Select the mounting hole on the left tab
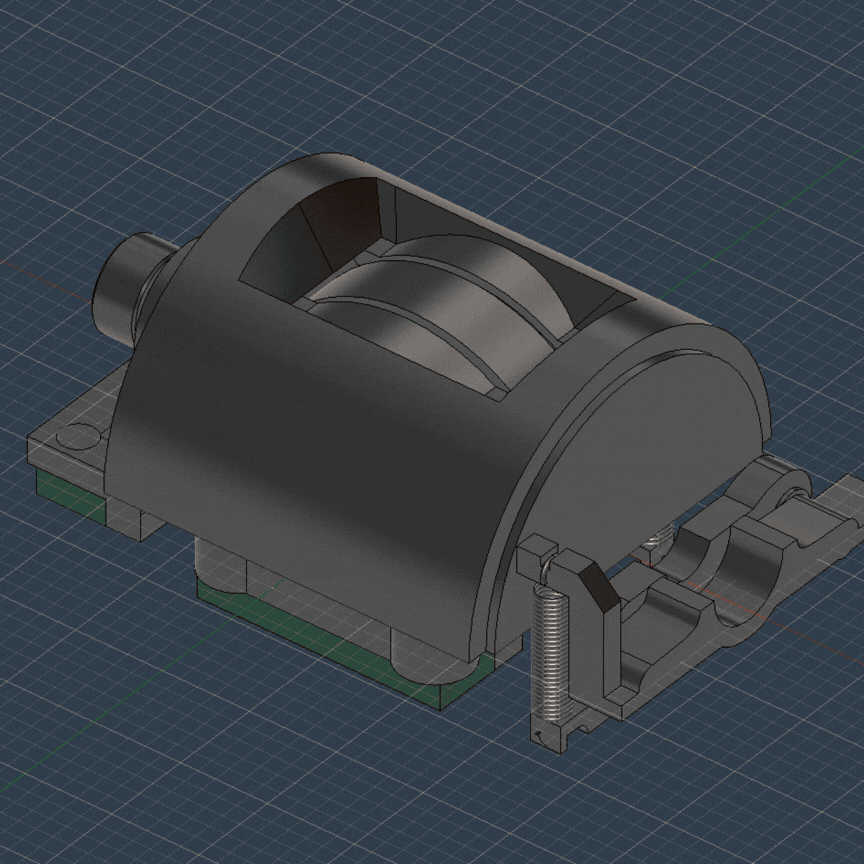This screenshot has height=864, width=864. pos(76,435)
